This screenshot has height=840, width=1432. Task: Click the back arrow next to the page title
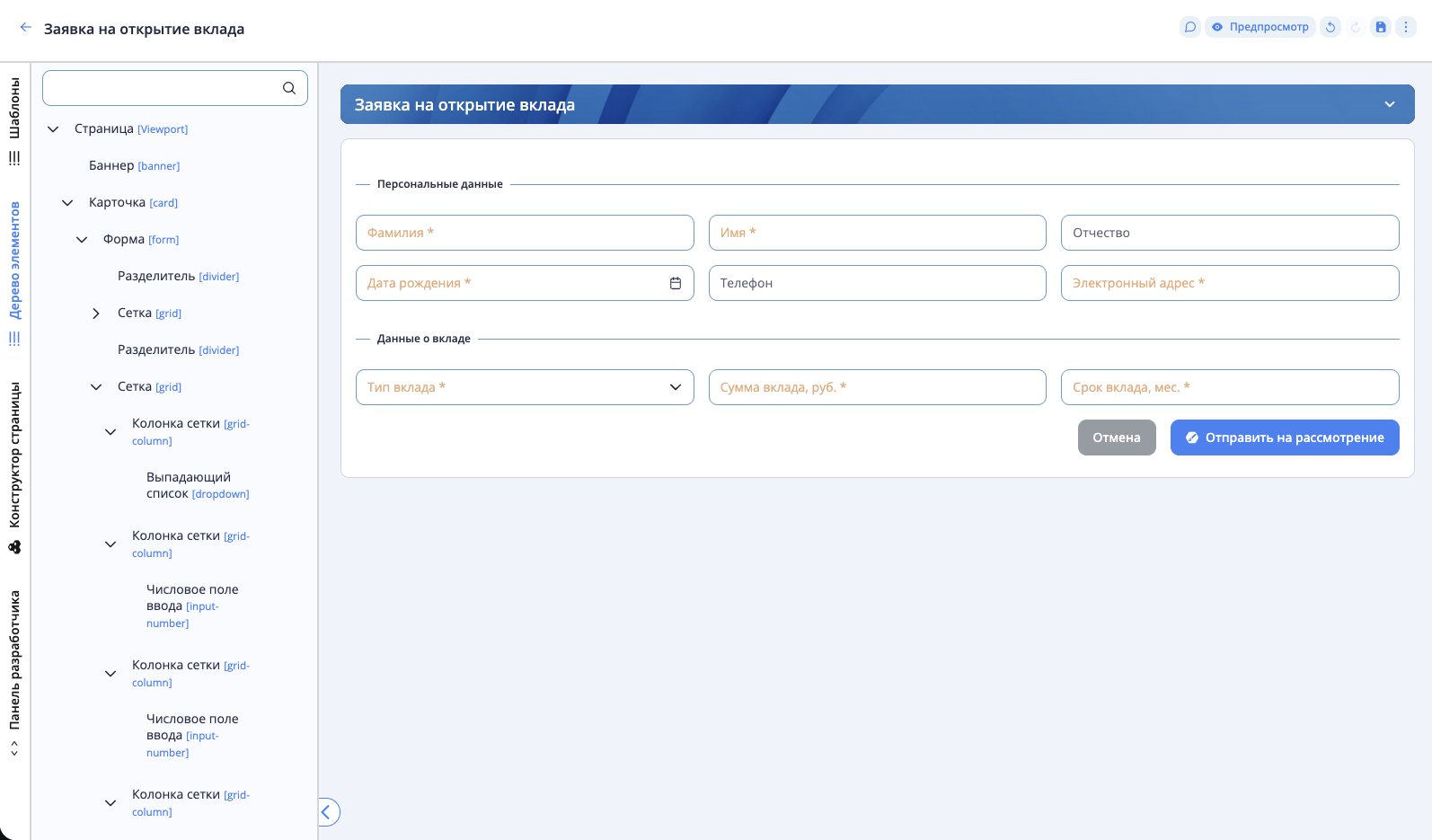[x=26, y=28]
